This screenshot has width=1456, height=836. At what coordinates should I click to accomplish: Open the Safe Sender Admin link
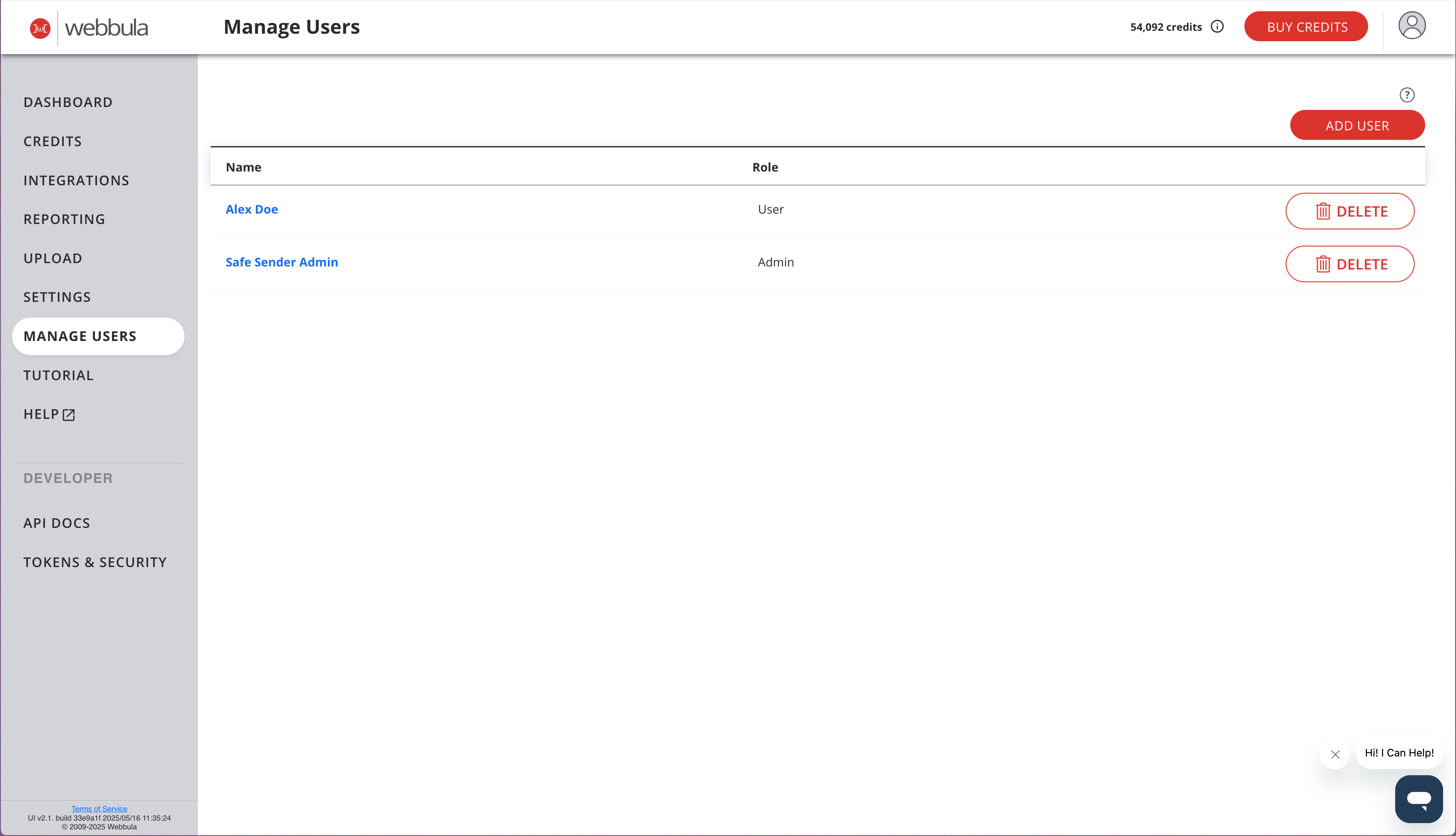282,262
